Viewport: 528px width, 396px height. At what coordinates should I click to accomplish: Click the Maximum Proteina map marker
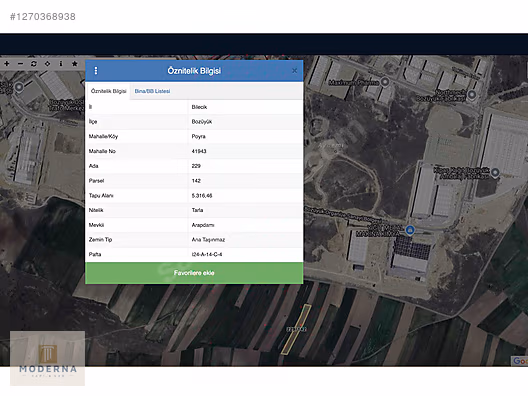tap(385, 81)
